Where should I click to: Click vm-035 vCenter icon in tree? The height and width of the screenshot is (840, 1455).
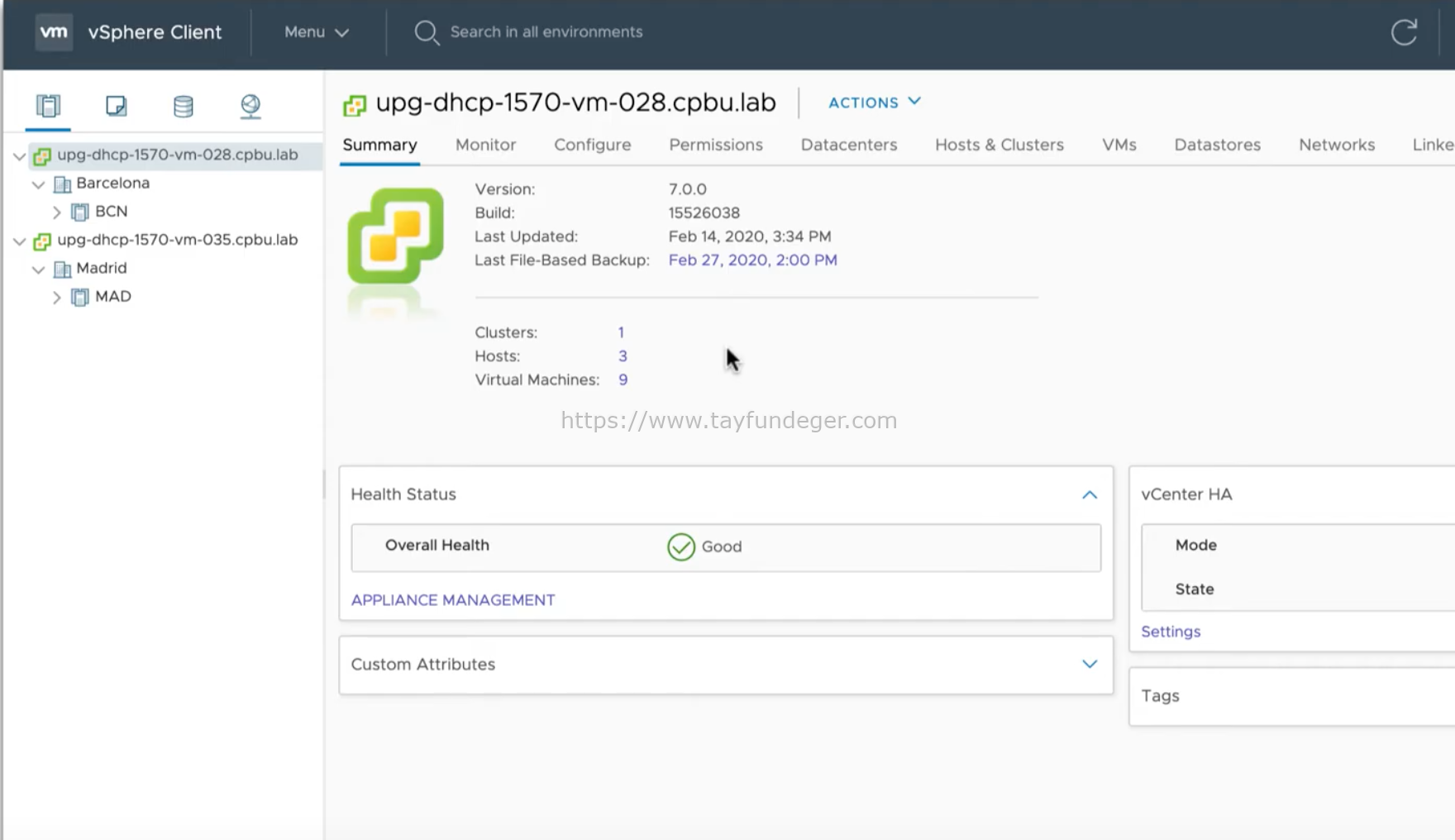pos(42,241)
